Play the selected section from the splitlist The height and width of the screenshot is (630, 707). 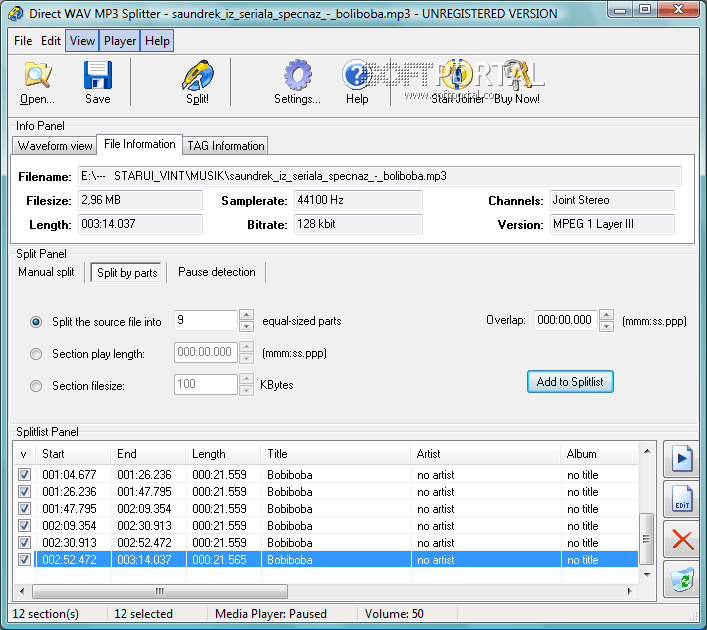coord(681,459)
